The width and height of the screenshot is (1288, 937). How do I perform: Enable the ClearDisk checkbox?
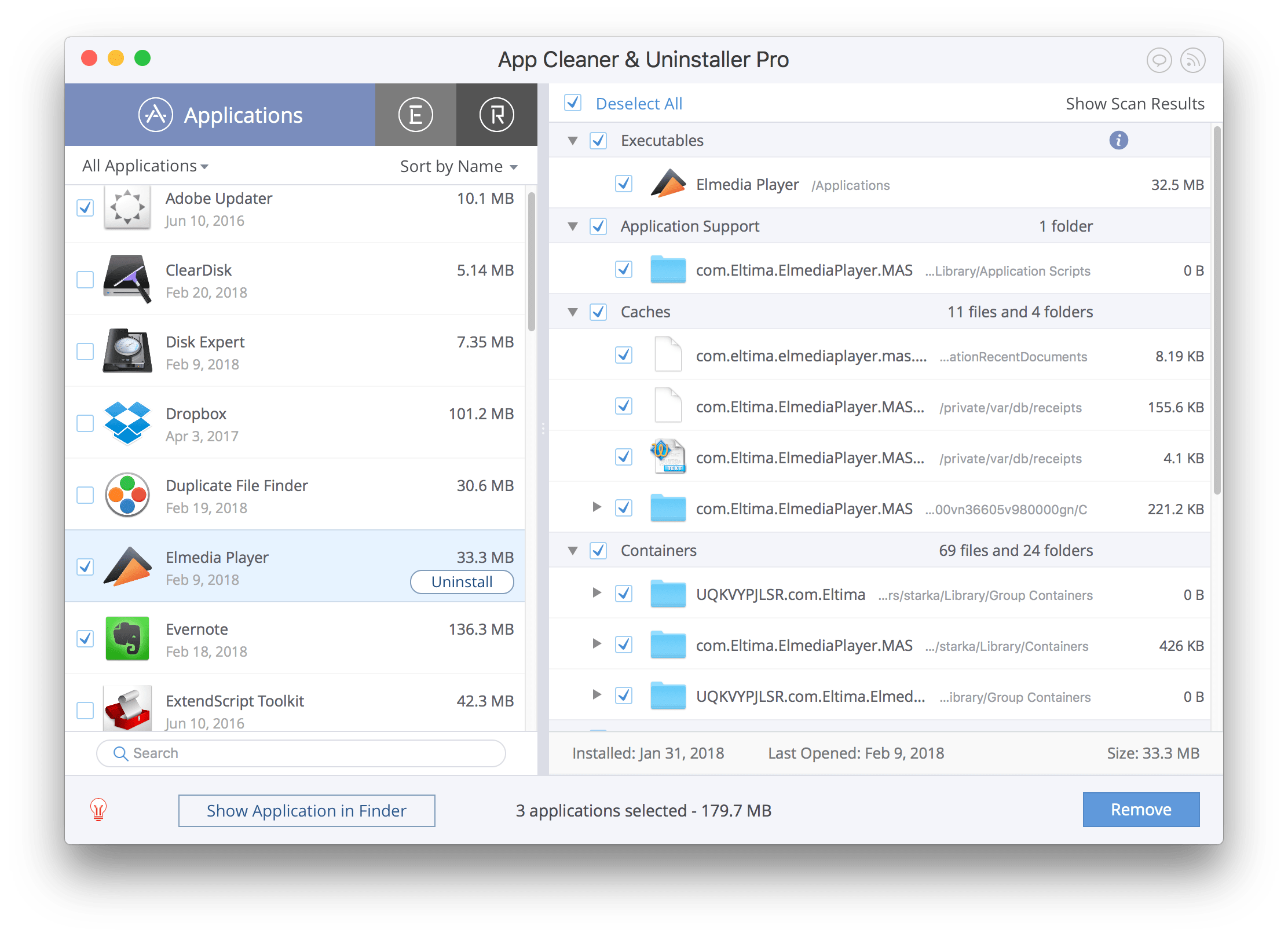(x=85, y=280)
